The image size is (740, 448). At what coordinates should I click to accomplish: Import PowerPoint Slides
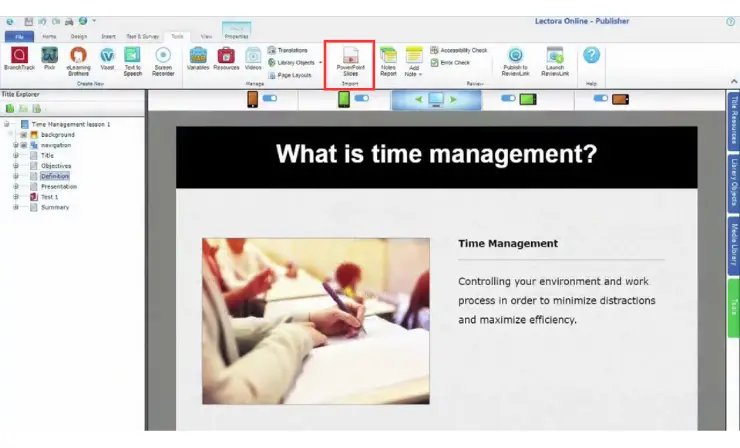coord(350,61)
